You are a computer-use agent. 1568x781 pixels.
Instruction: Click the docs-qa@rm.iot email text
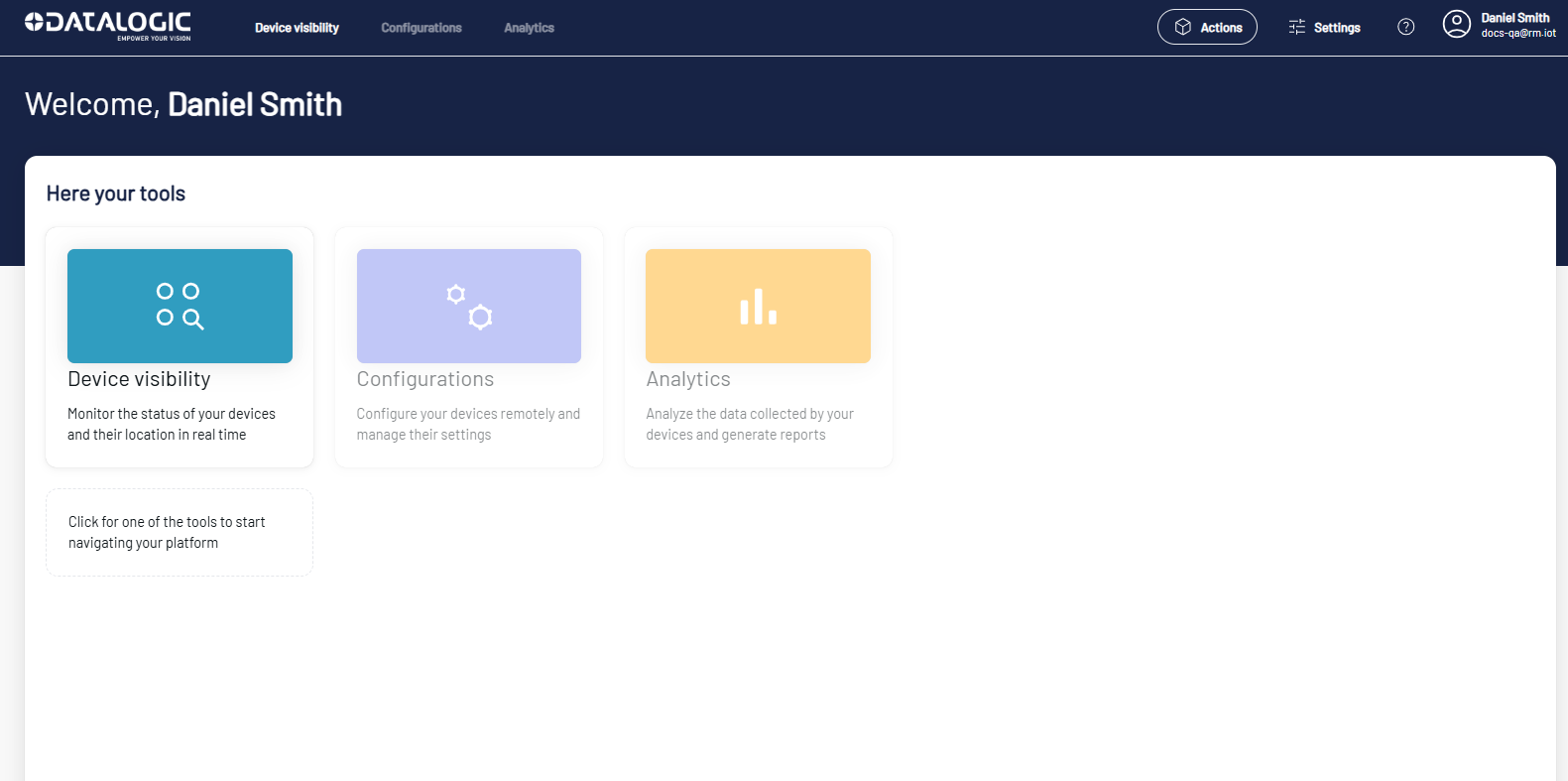tap(1517, 34)
